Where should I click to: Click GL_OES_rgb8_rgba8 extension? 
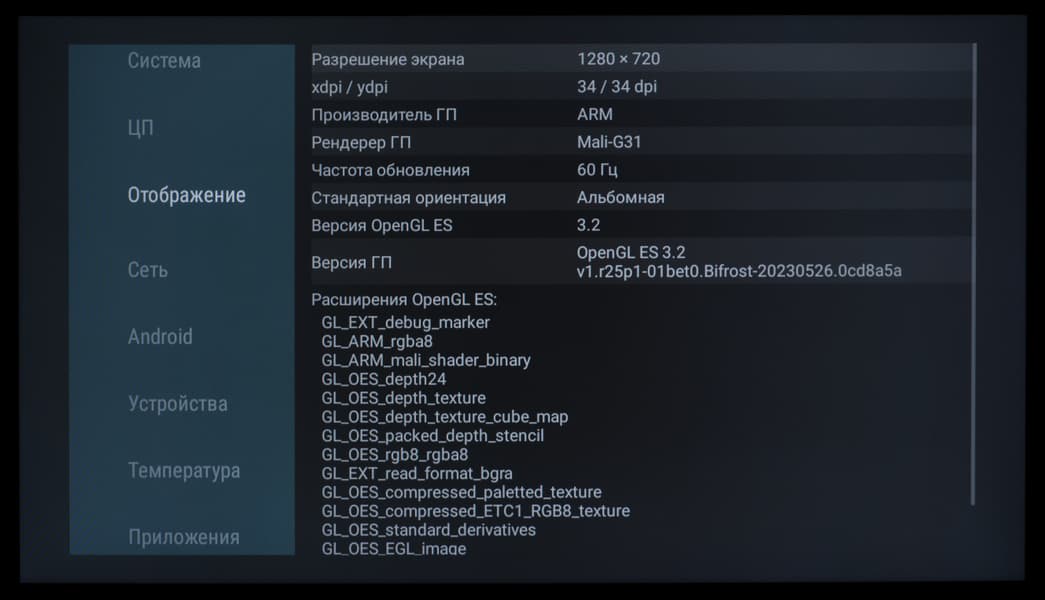coord(395,455)
